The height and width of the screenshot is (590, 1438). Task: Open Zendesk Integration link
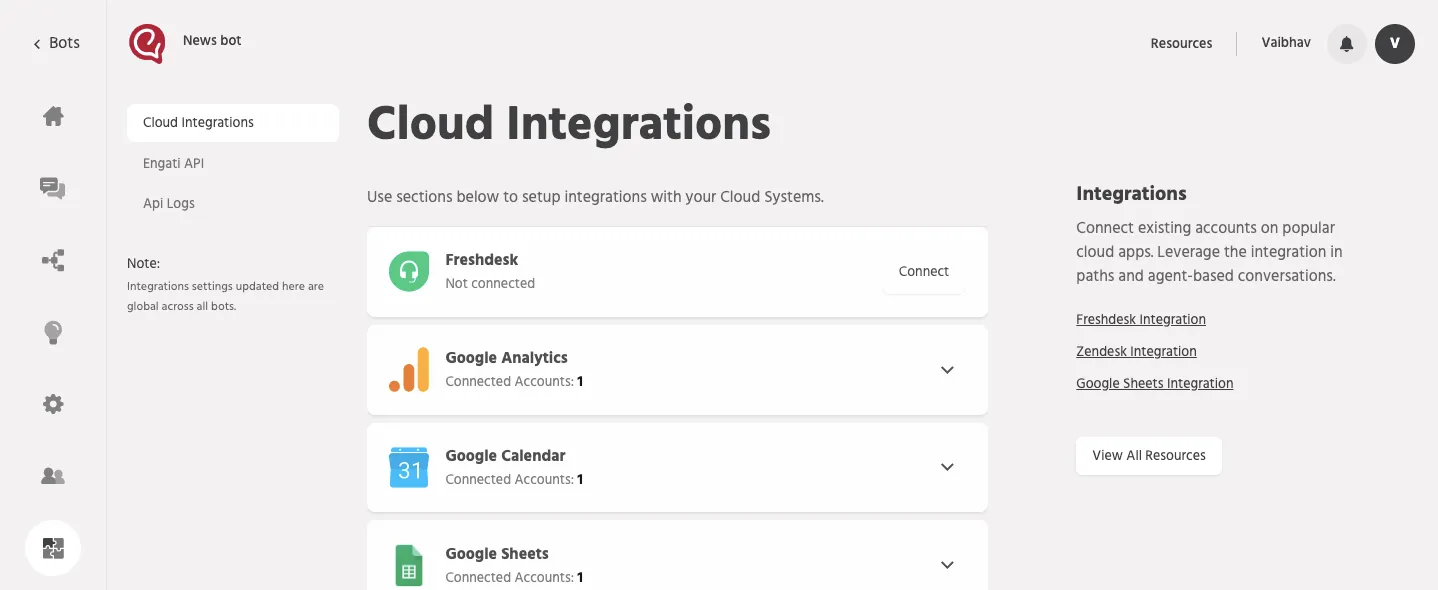tap(1136, 351)
